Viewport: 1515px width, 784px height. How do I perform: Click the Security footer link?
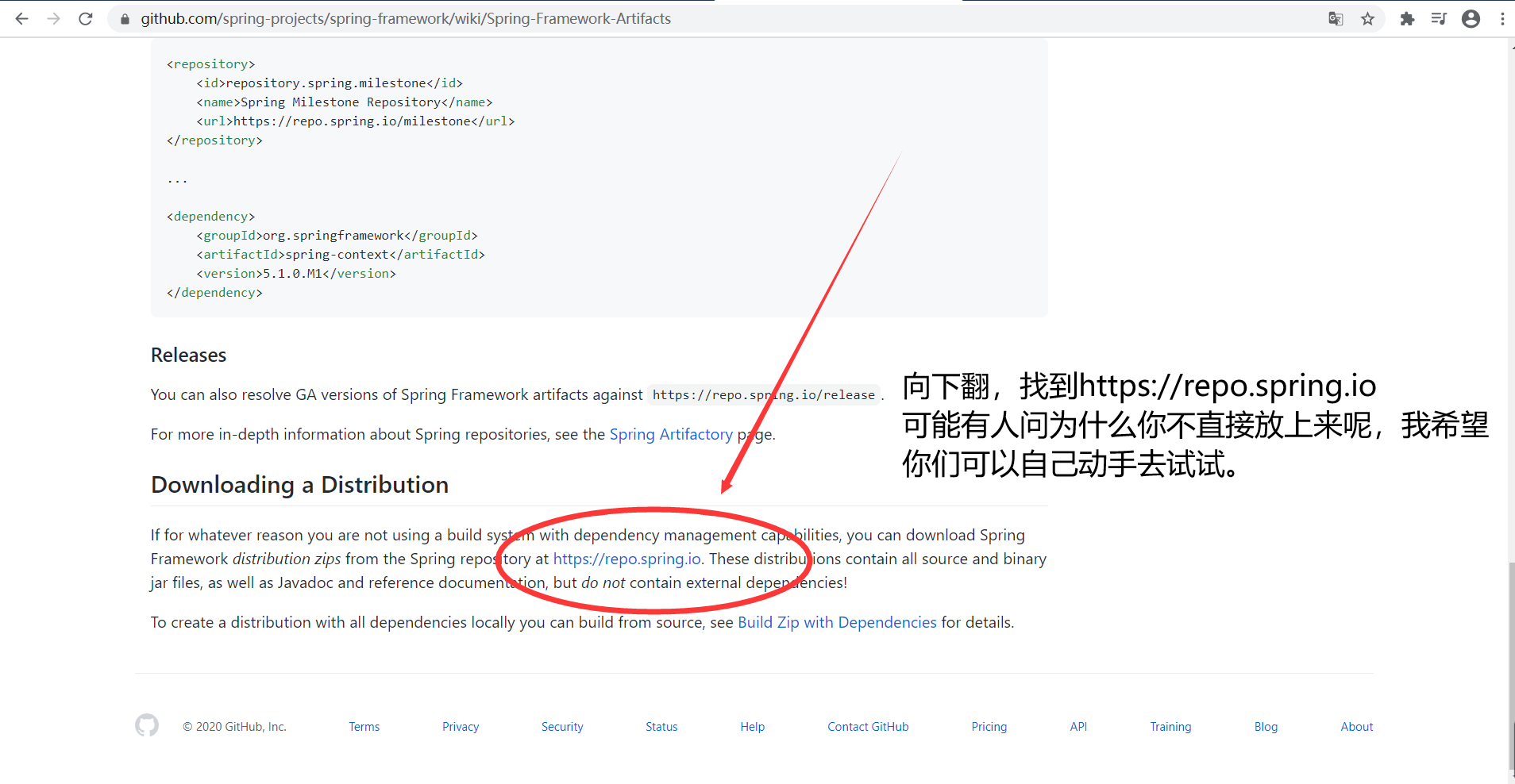562,727
